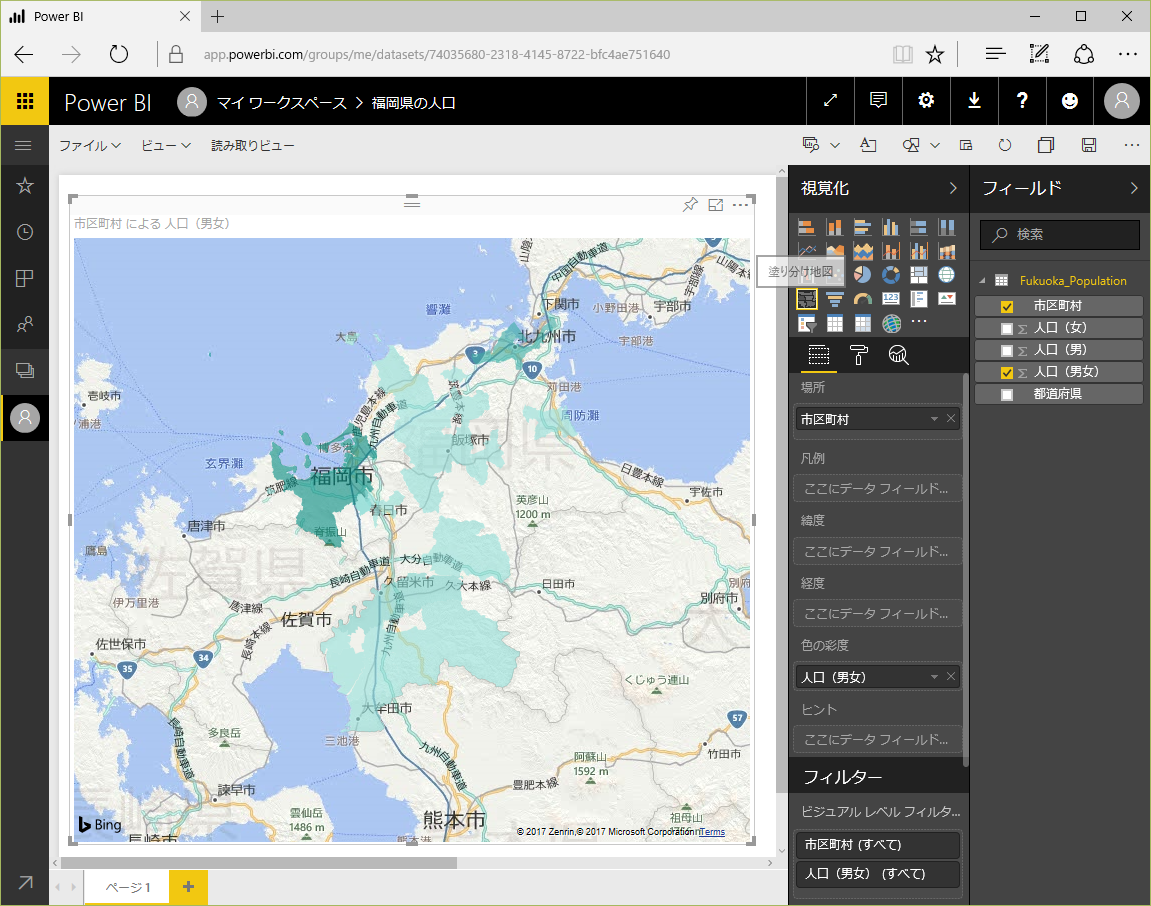Expand the shapes dropdown arrow
Image resolution: width=1151 pixels, height=906 pixels.
934,145
